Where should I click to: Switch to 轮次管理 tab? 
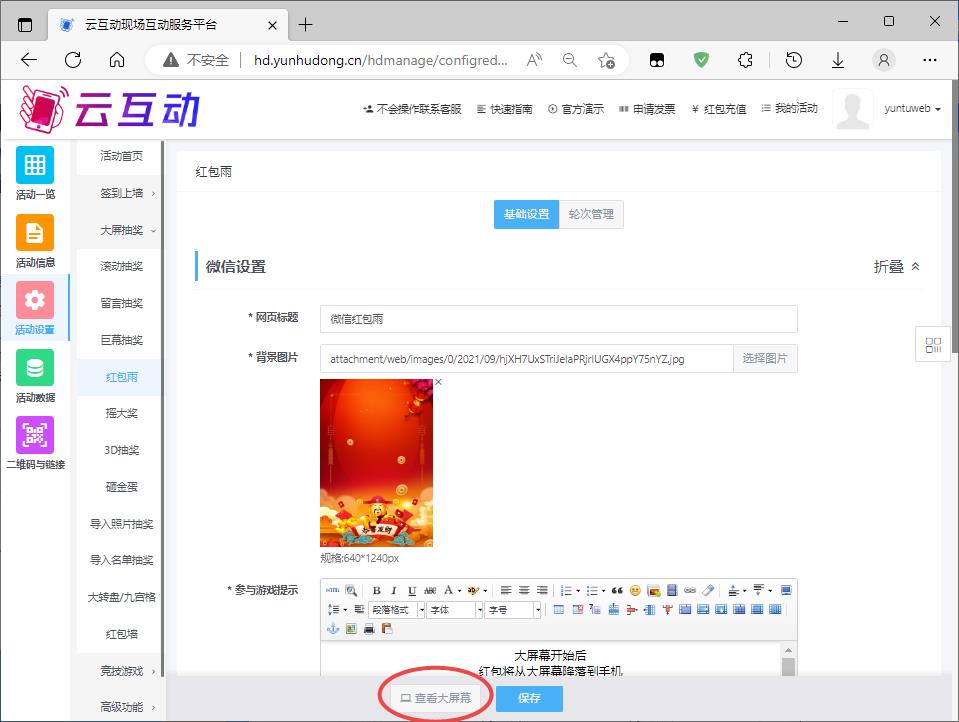591,214
